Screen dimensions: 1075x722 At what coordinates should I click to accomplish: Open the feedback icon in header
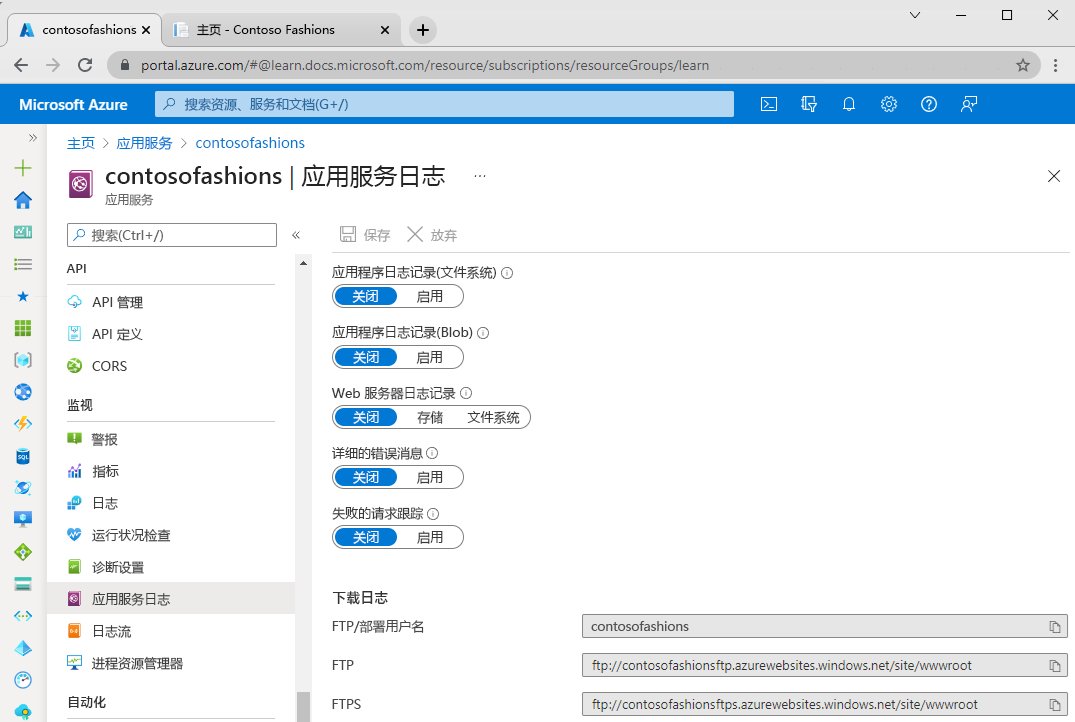pos(969,104)
